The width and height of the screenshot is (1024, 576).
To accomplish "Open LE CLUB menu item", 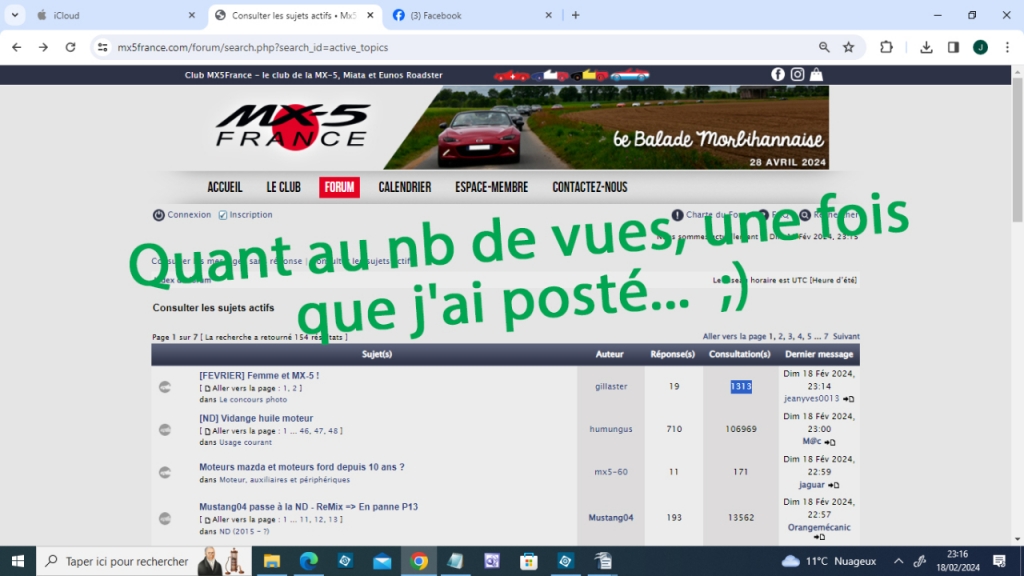I will (283, 187).
